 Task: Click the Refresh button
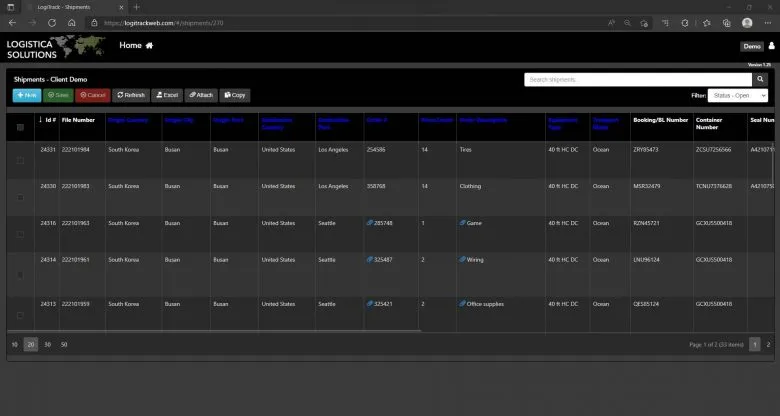coord(131,96)
